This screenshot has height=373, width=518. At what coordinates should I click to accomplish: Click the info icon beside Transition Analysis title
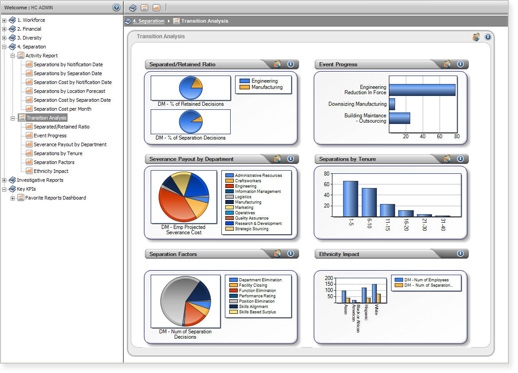point(488,37)
